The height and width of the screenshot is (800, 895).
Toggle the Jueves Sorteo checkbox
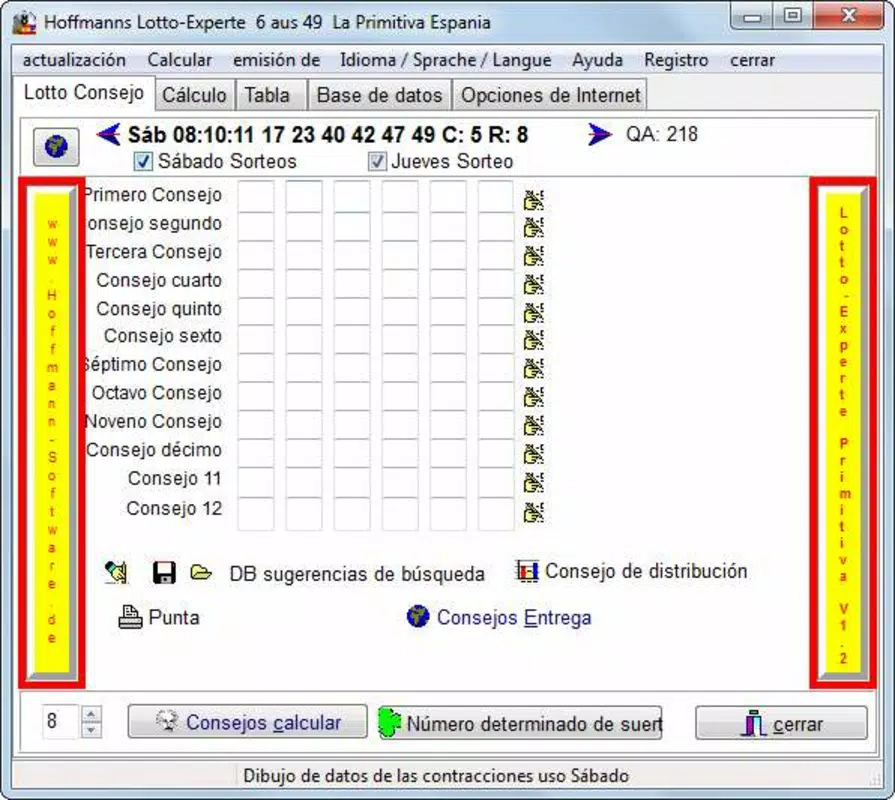point(376,161)
